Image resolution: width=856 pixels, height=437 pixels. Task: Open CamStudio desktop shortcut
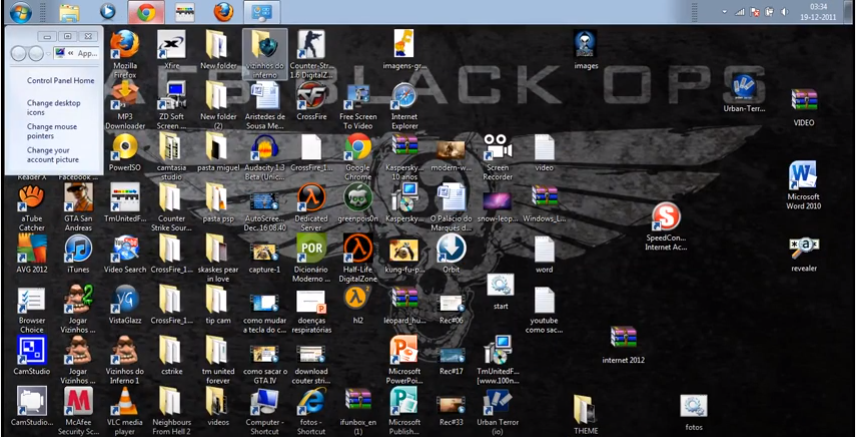[32, 356]
